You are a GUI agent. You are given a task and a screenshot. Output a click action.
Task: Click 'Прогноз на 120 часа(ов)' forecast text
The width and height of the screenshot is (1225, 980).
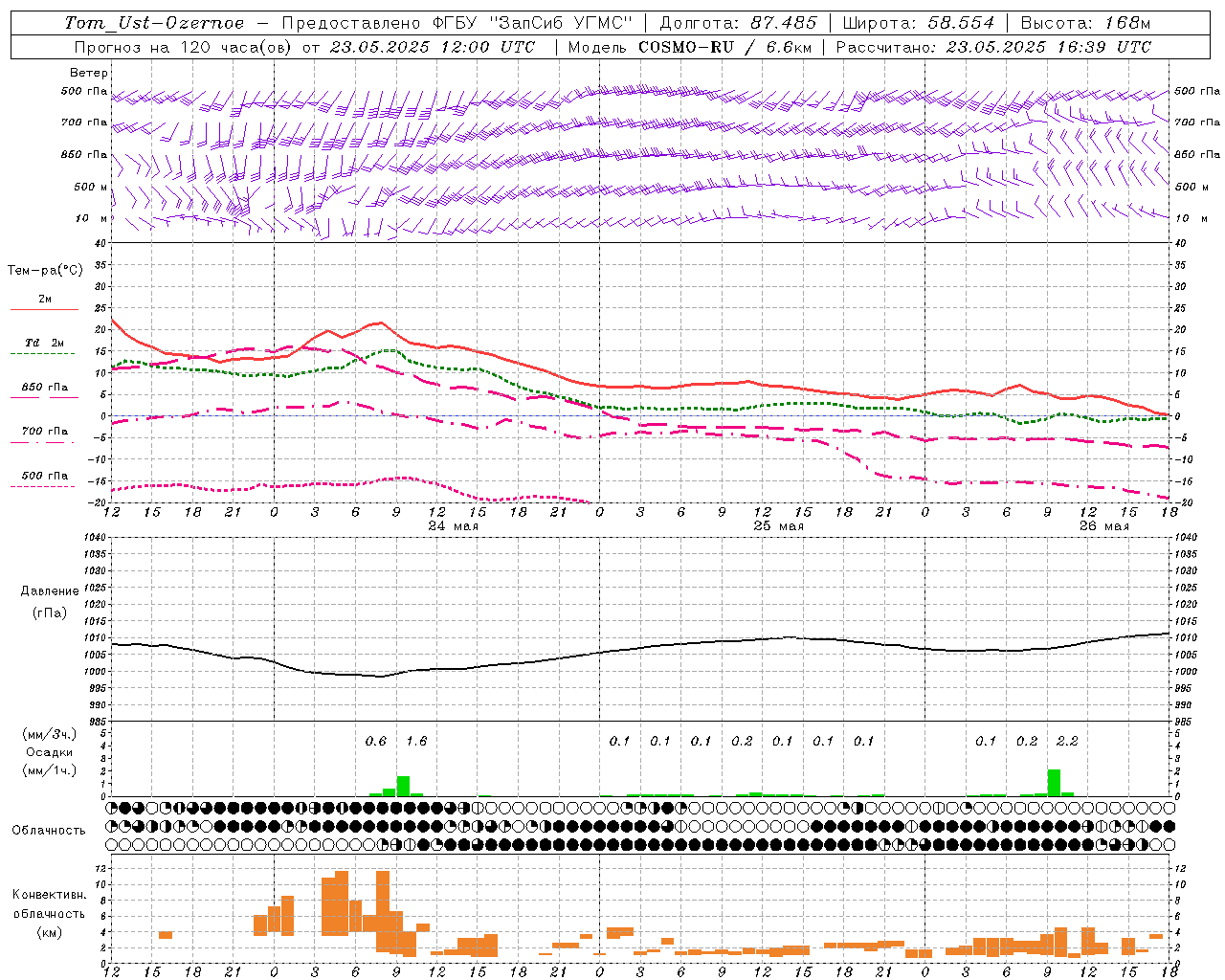pyautogui.click(x=184, y=47)
